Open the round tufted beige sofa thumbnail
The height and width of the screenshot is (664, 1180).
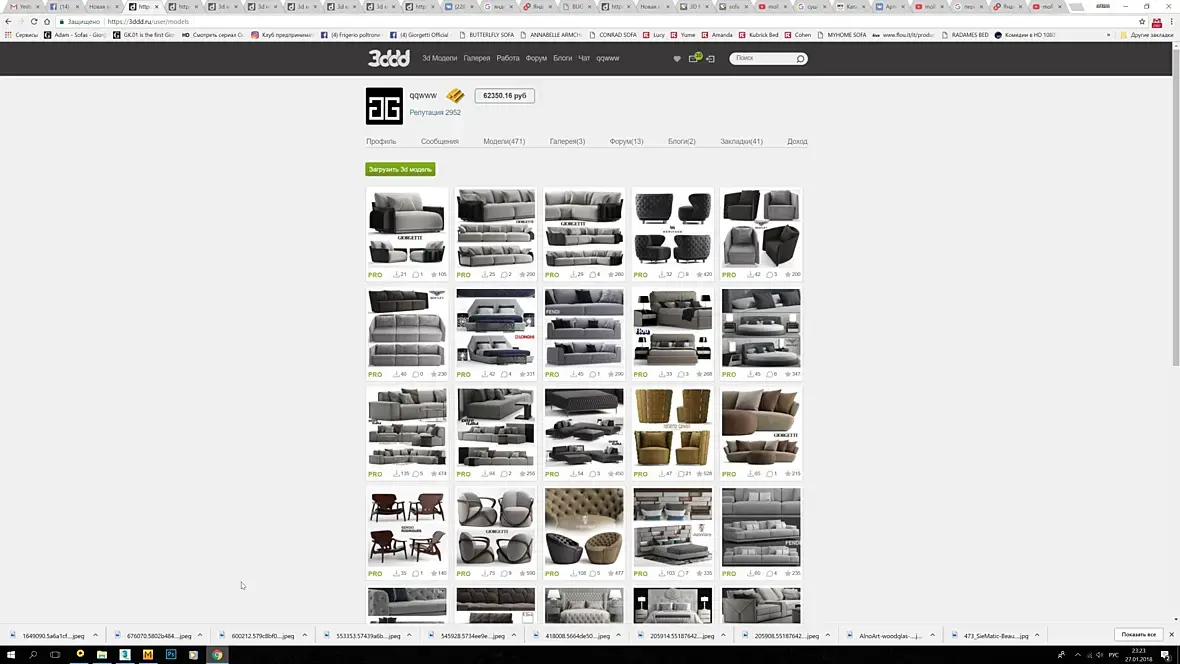click(584, 527)
